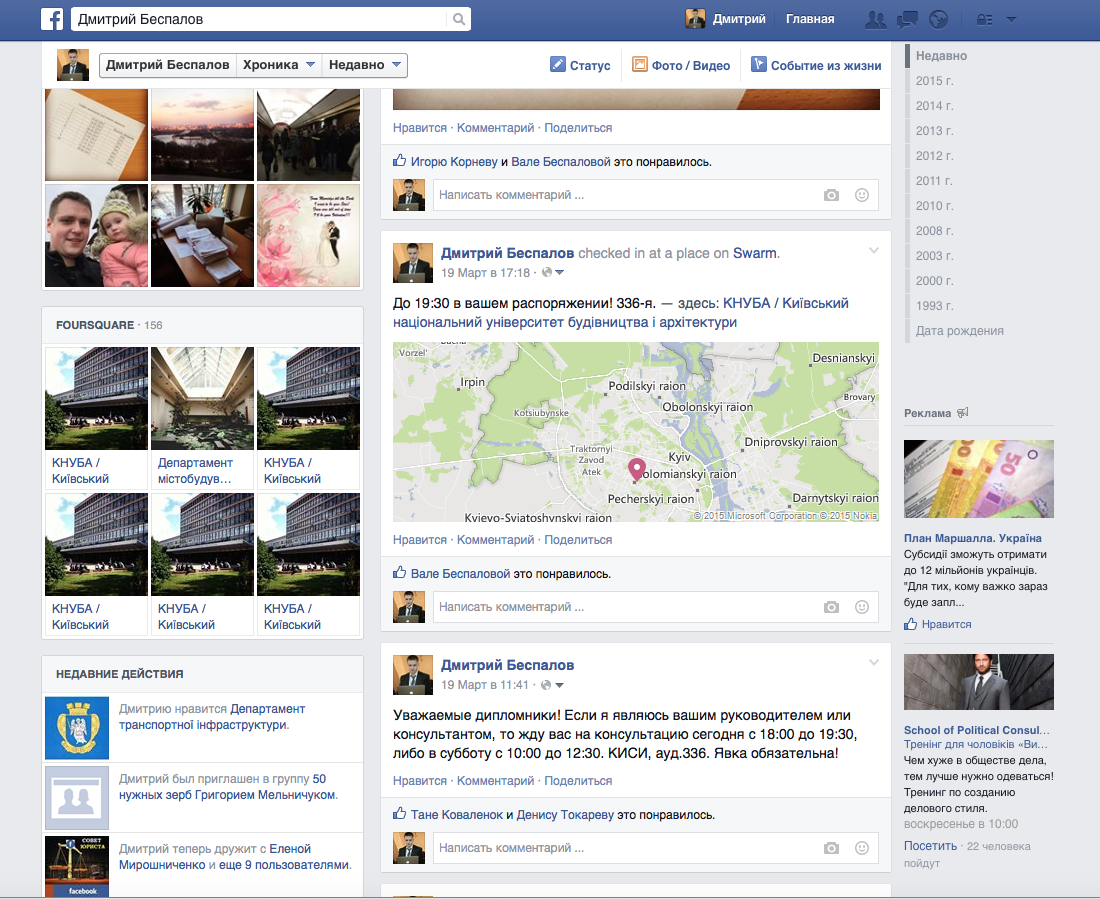
Task: Expand the Недавно dropdown button
Action: pos(366,65)
